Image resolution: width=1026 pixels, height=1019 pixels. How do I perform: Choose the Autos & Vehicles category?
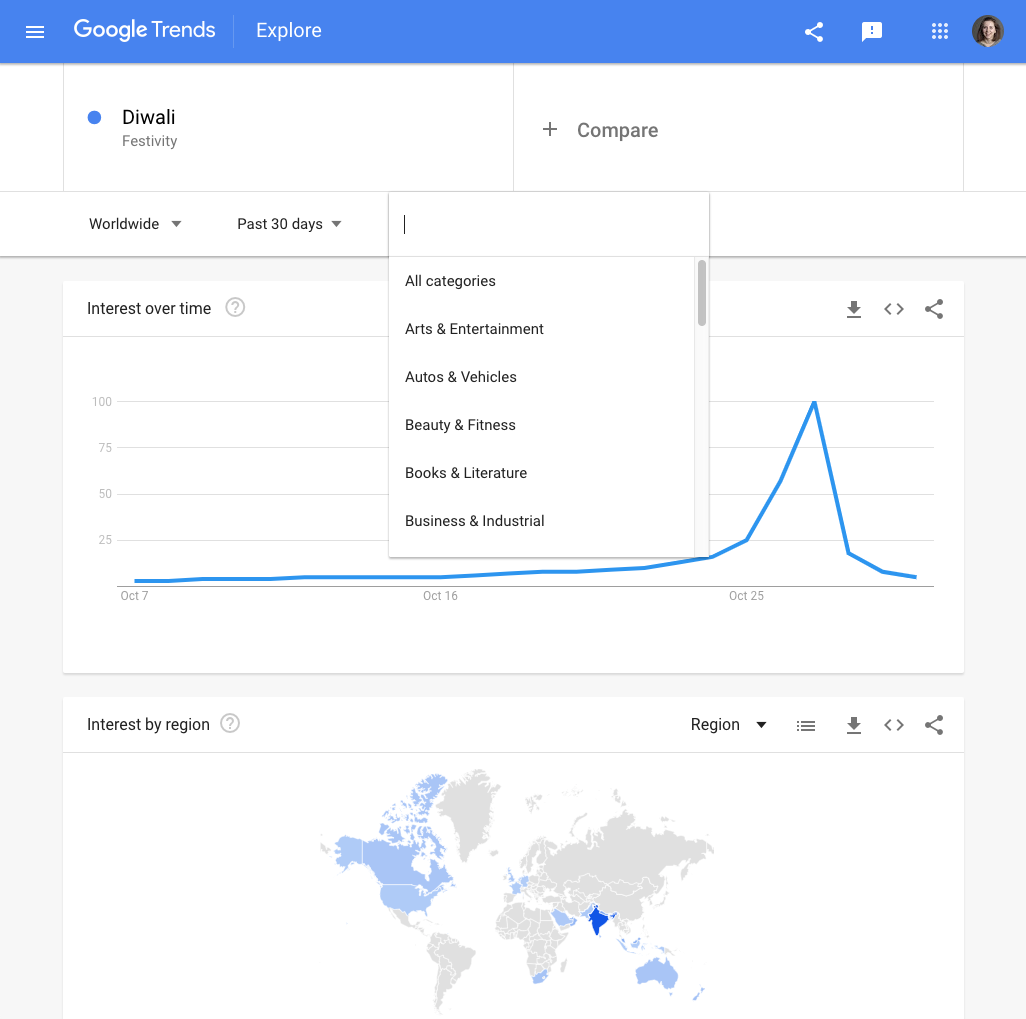pos(542,377)
